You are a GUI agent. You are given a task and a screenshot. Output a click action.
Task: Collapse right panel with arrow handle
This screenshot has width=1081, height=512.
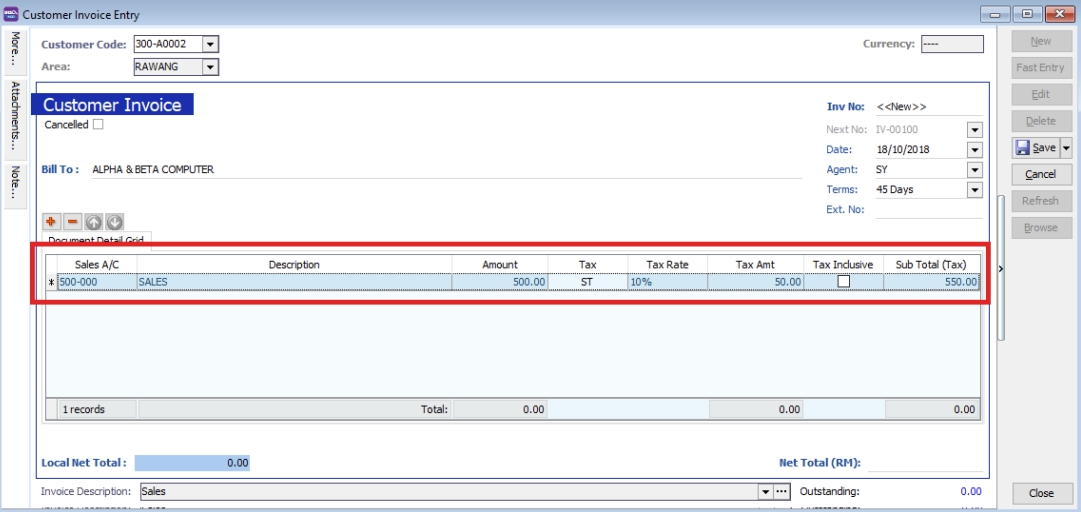pos(1001,269)
